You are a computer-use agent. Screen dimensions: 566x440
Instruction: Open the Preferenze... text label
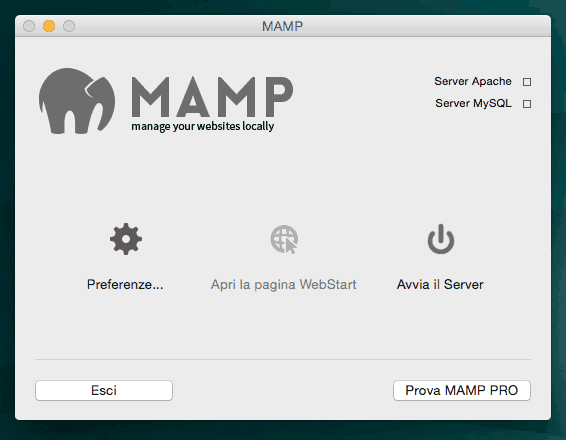(x=125, y=284)
